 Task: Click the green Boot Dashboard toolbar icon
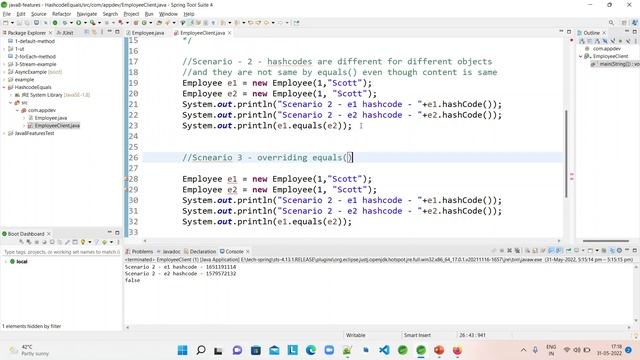[55, 23]
